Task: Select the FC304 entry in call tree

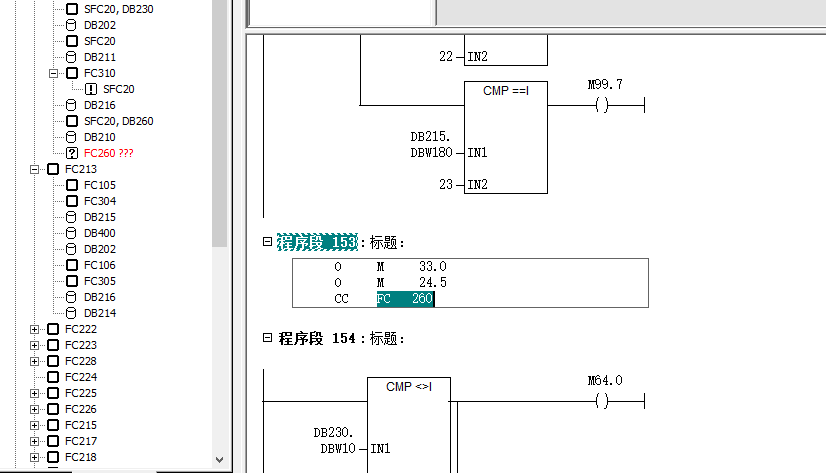Action: (x=99, y=201)
